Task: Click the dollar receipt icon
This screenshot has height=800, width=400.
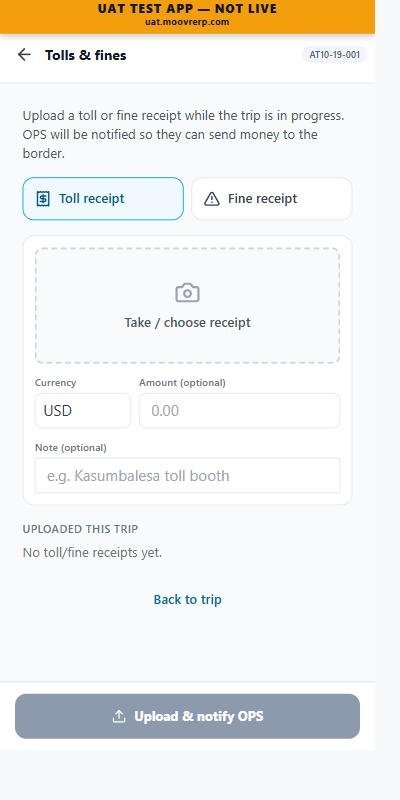Action: click(x=43, y=199)
